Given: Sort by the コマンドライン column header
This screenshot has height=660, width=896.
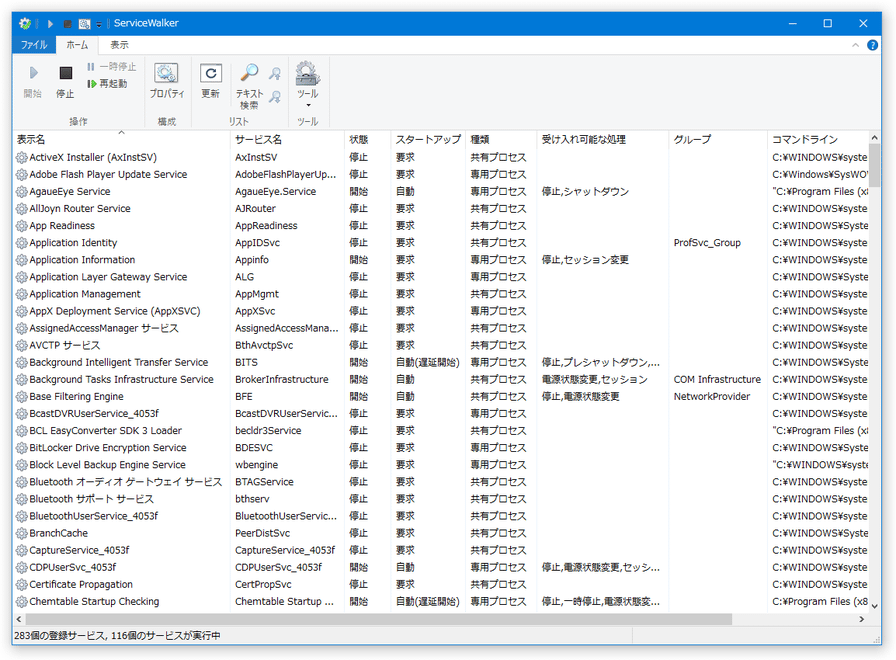Looking at the screenshot, I should point(818,139).
